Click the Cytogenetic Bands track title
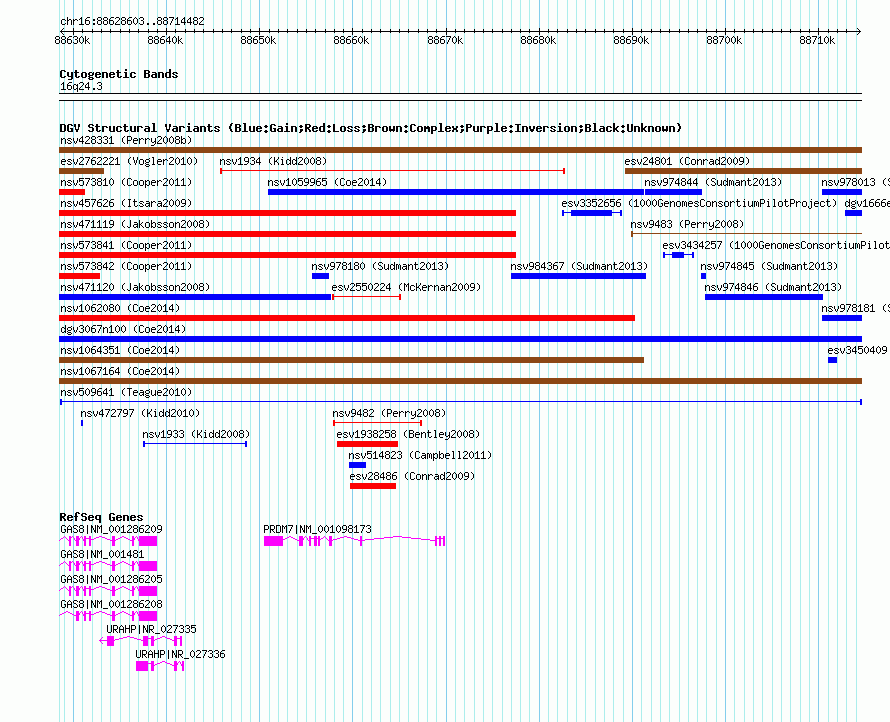The width and height of the screenshot is (890, 722). click(119, 74)
